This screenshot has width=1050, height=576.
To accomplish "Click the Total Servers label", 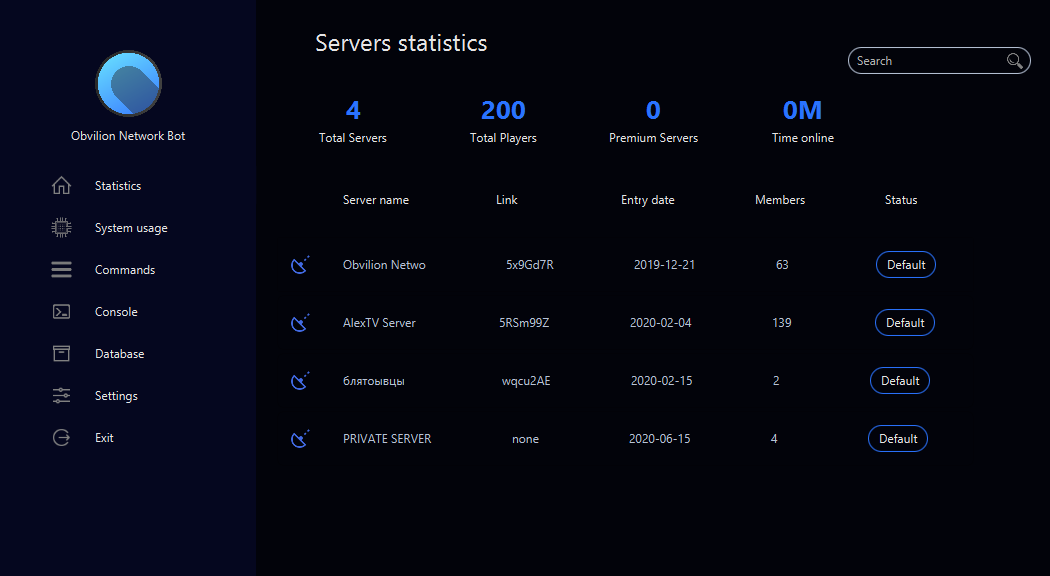I will (x=353, y=138).
